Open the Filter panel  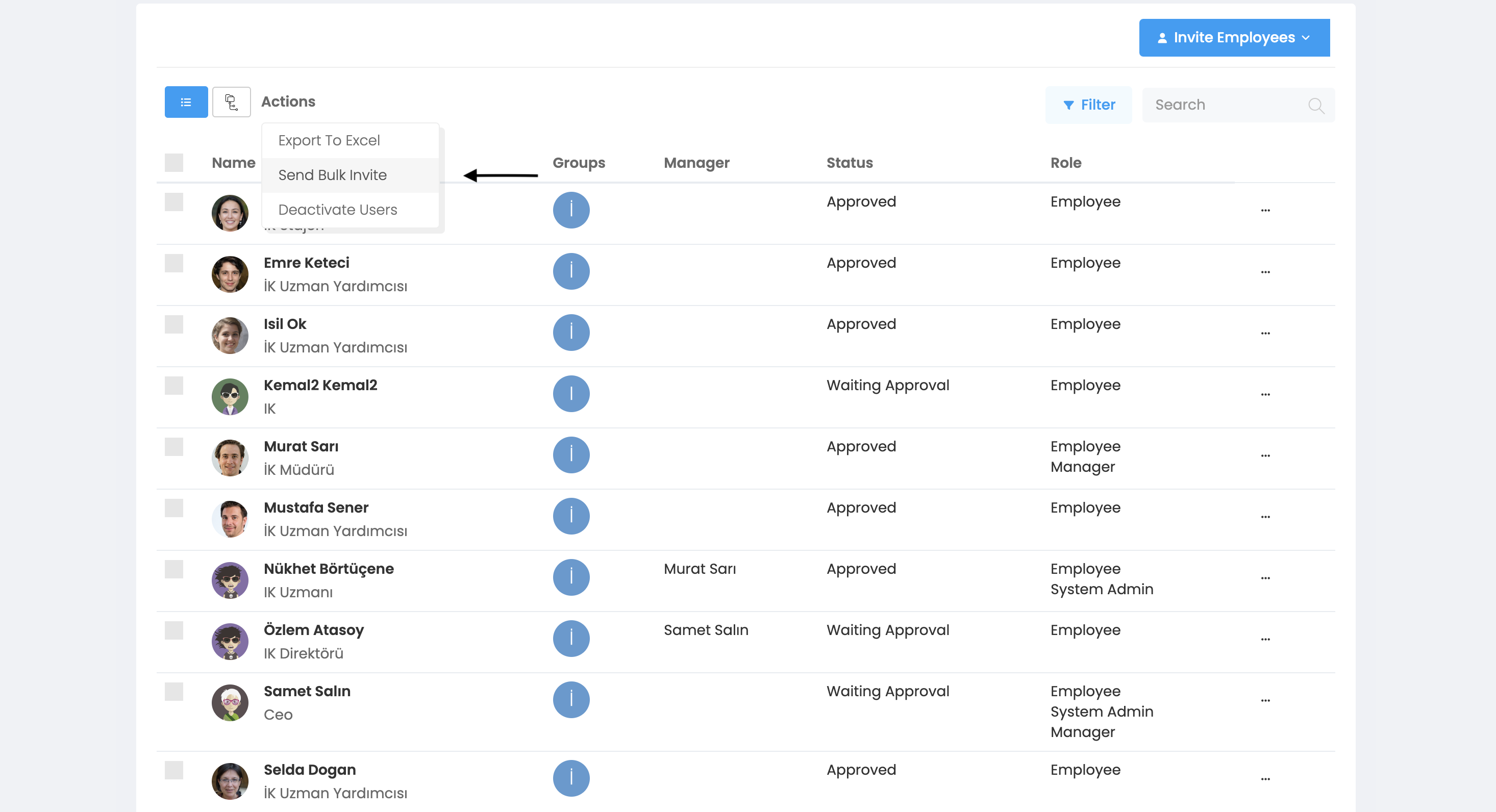click(x=1088, y=105)
